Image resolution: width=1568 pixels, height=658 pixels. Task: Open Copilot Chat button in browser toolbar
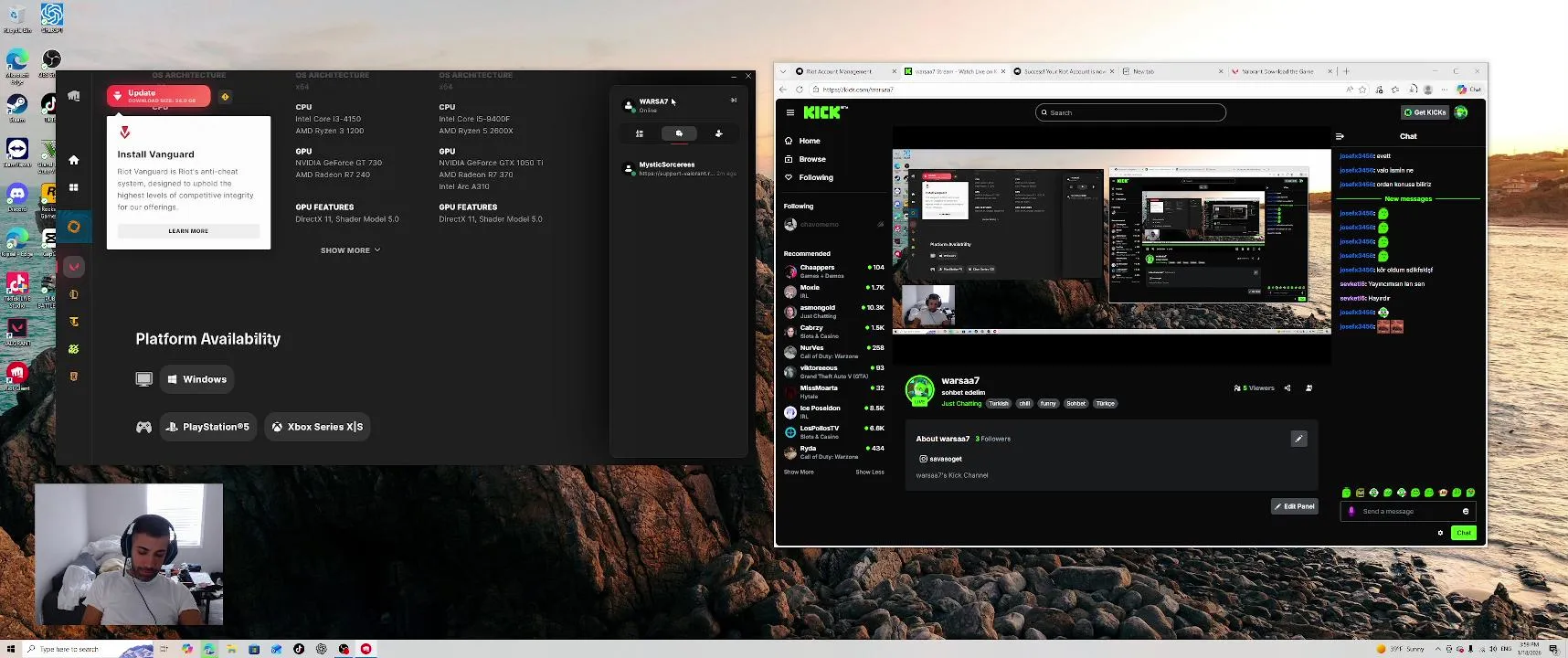(x=1468, y=90)
